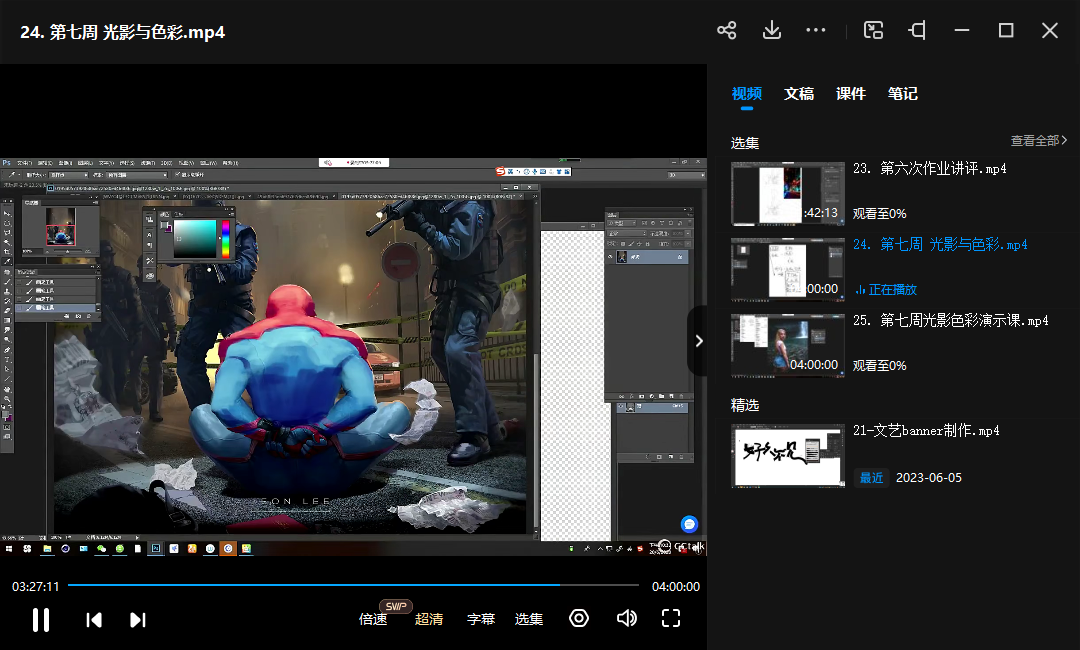Click the 查看全部 link
Screen dimensions: 1080x650
point(1039,140)
